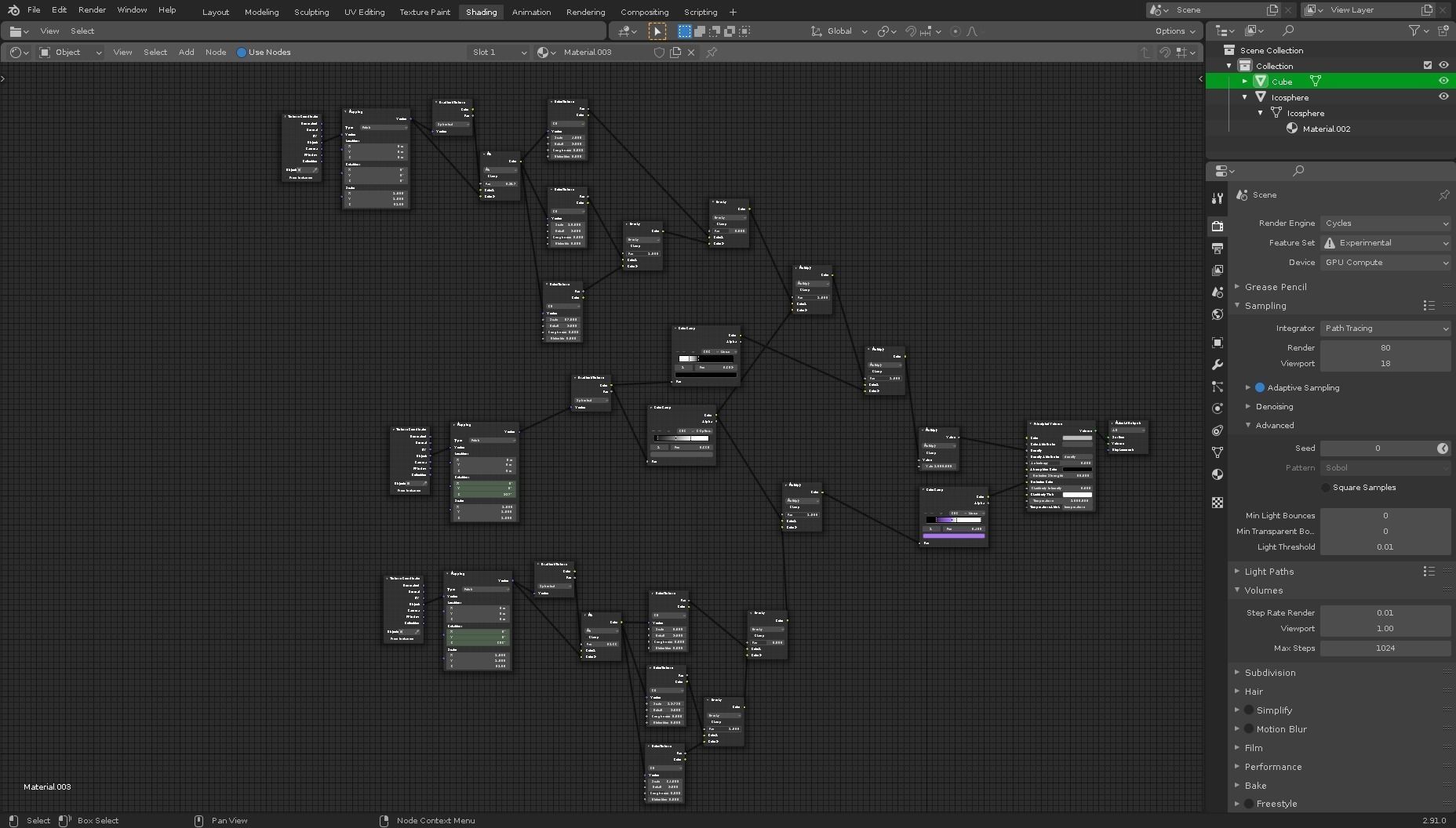Click the outliner filter funnel icon

pyautogui.click(x=1414, y=31)
